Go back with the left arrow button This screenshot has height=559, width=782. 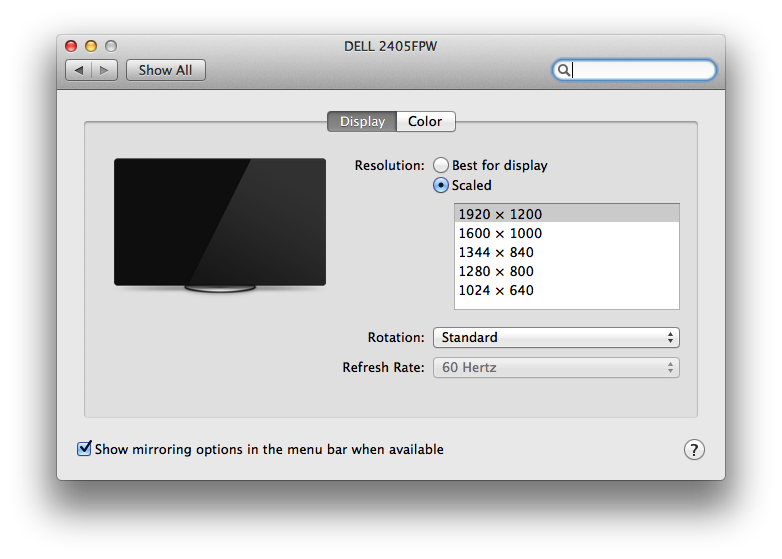tap(79, 70)
